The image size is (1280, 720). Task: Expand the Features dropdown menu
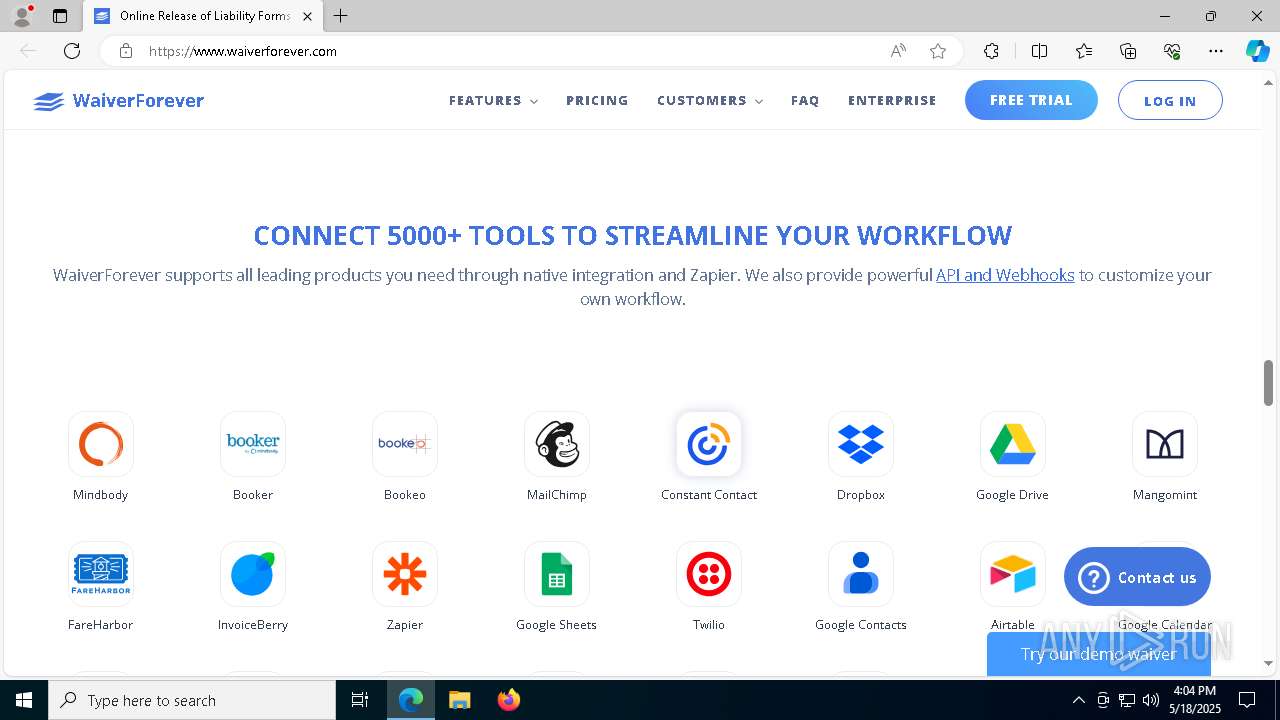tap(493, 101)
